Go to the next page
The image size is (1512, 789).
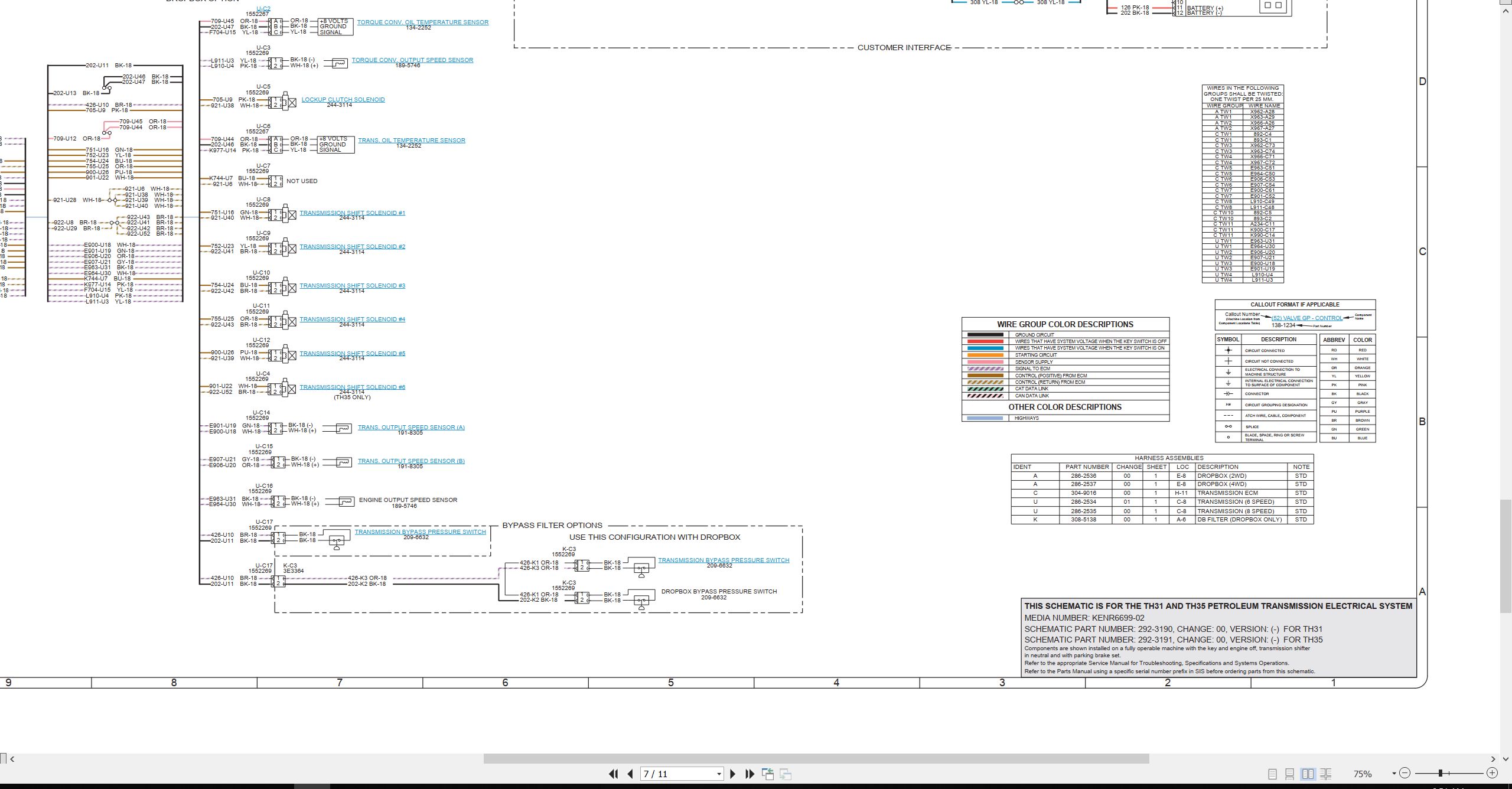[732, 774]
